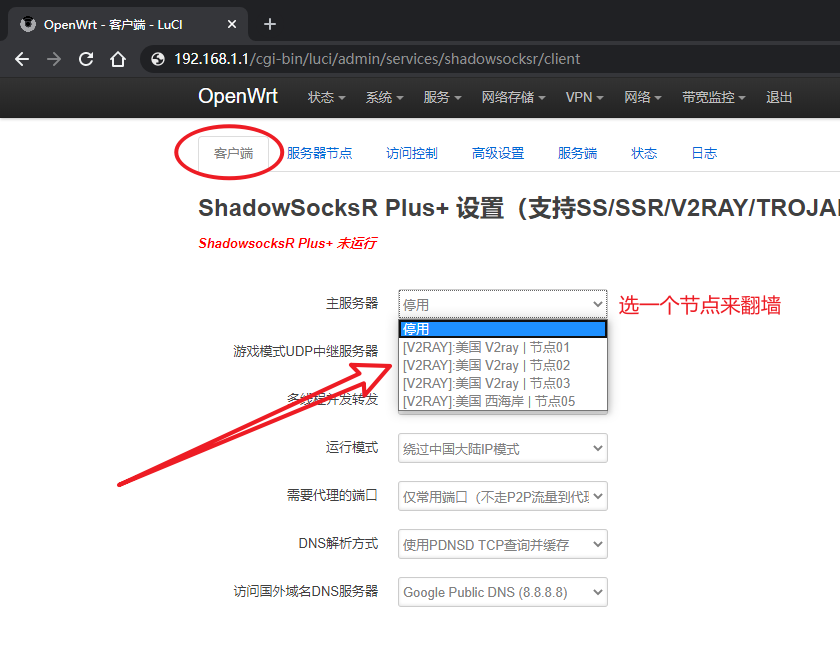Switch to the 服务器节点 tab

pos(319,153)
